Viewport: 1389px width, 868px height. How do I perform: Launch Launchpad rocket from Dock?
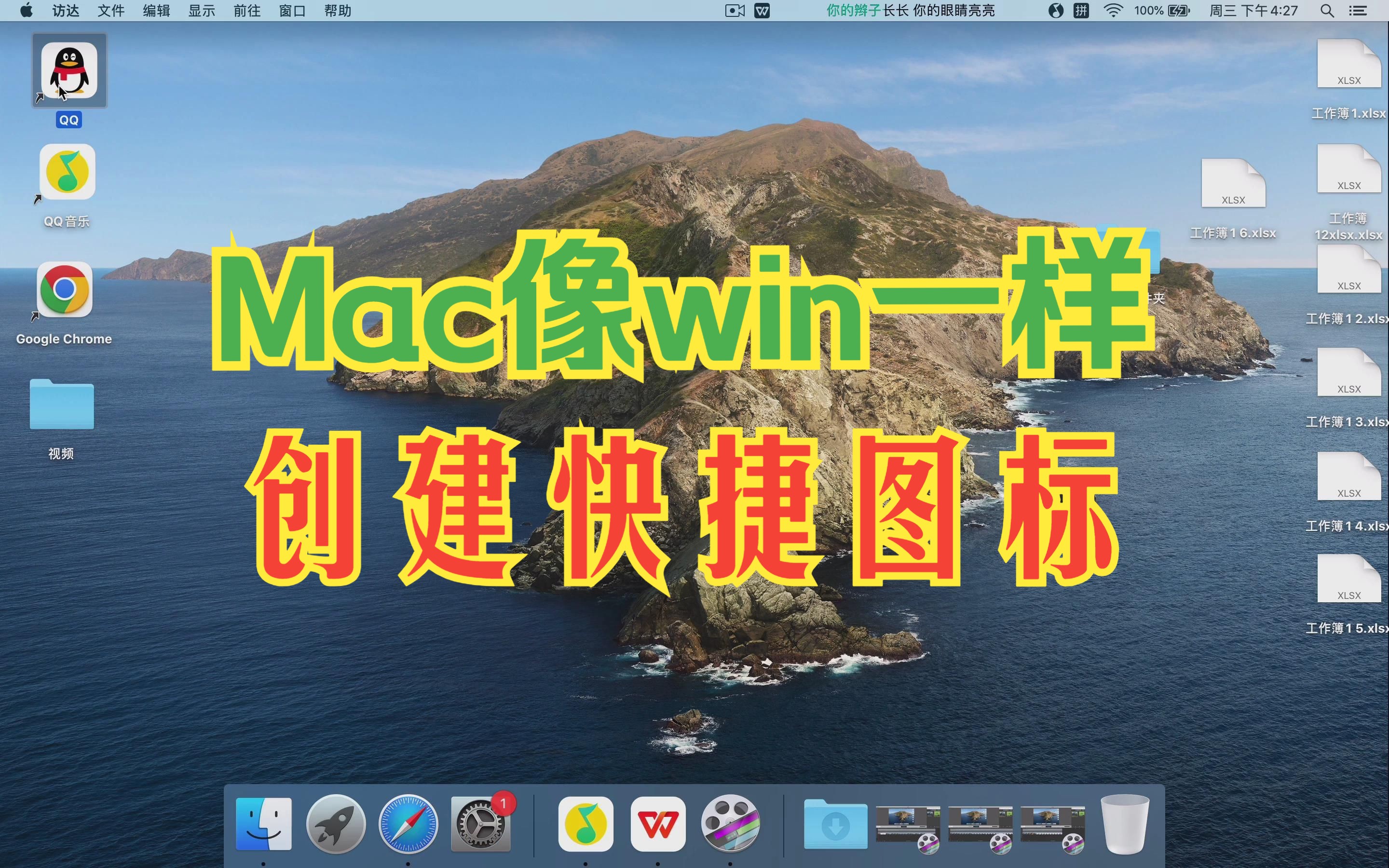click(x=336, y=824)
